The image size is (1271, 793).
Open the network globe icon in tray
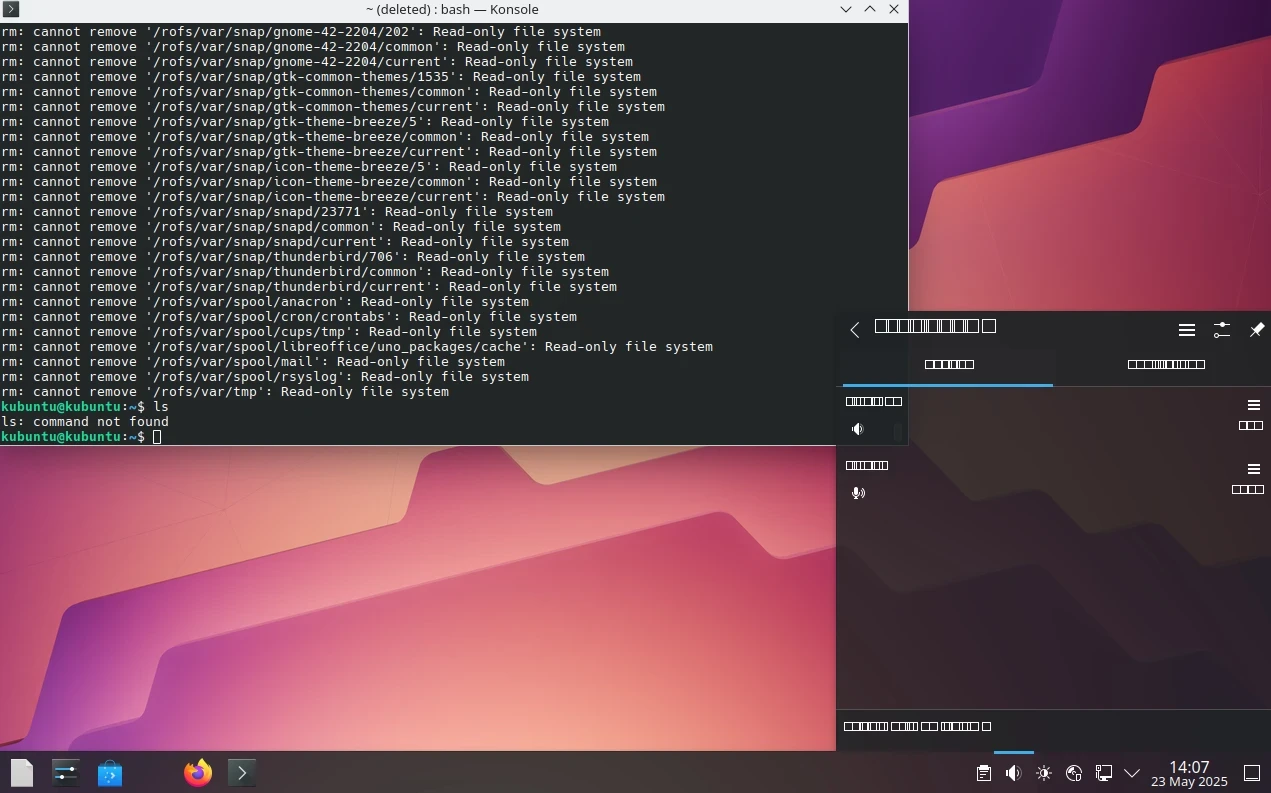[1074, 773]
